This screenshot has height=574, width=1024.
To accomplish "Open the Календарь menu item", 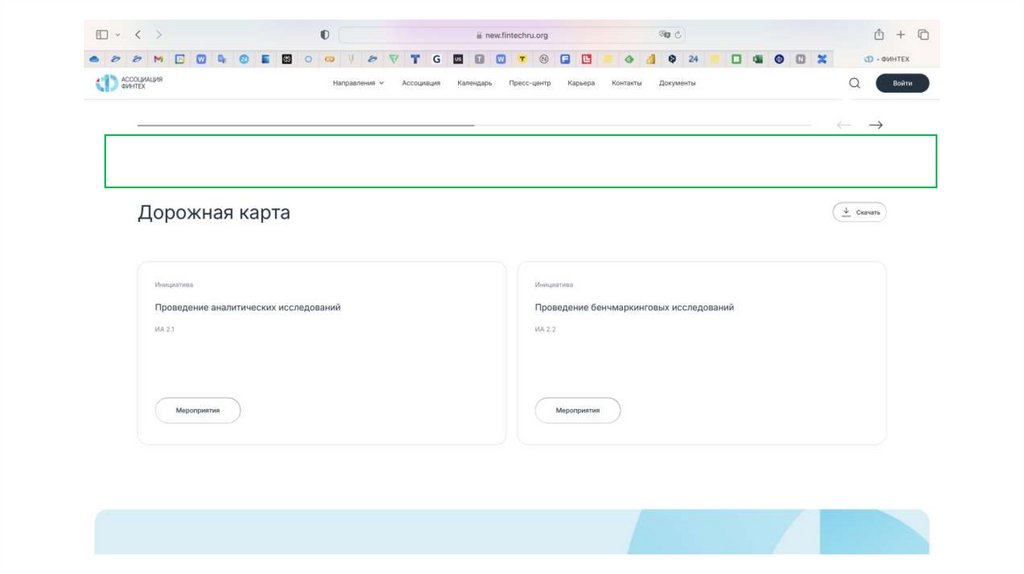I will tap(475, 83).
